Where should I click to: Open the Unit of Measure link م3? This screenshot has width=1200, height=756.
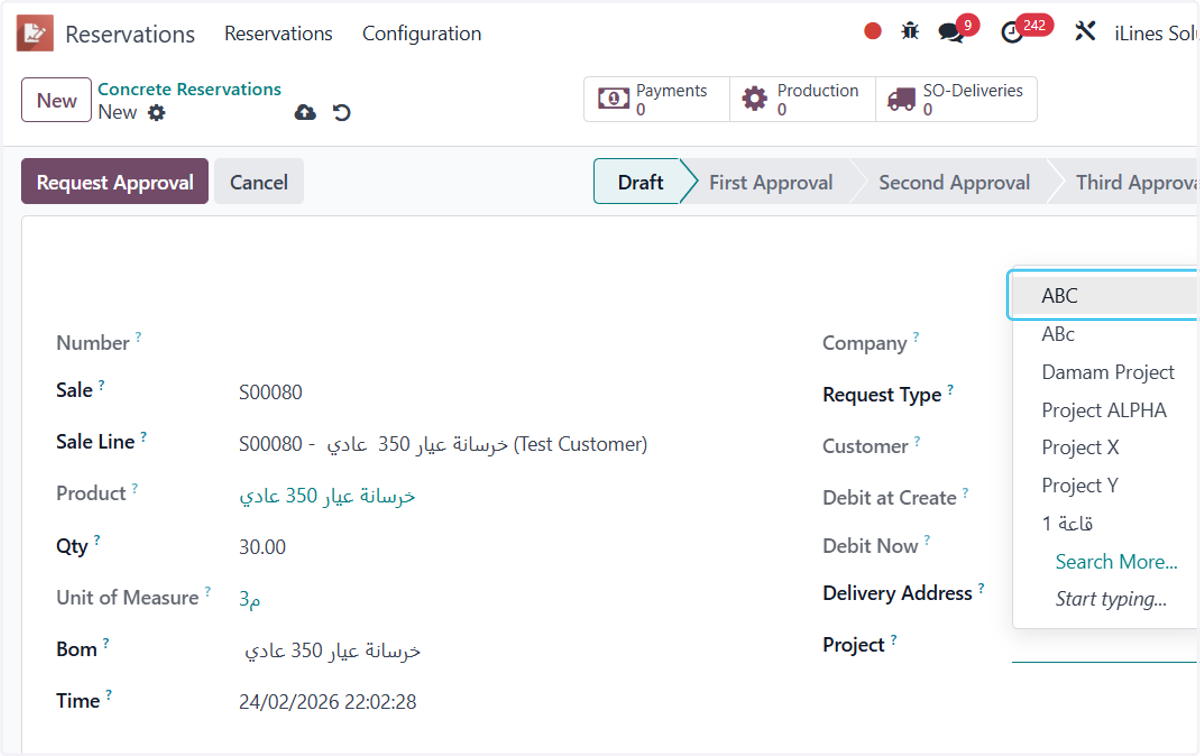tap(250, 598)
